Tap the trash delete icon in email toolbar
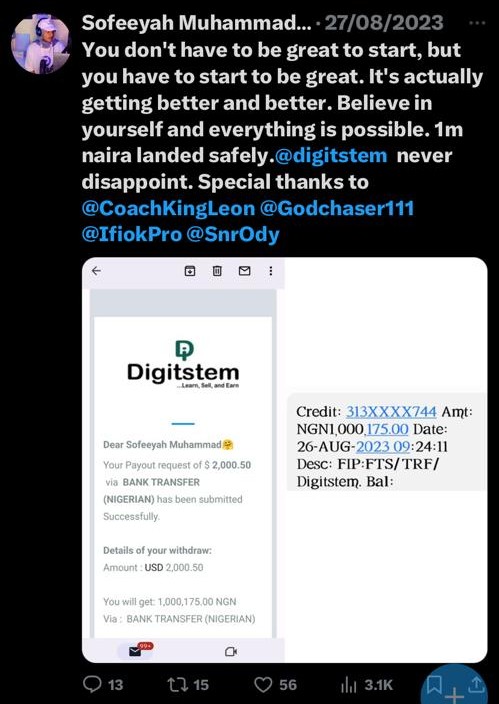 point(217,271)
